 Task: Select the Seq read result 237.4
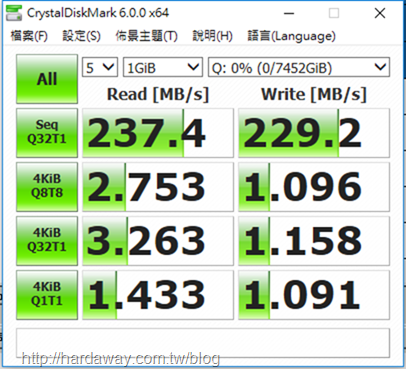[158, 133]
